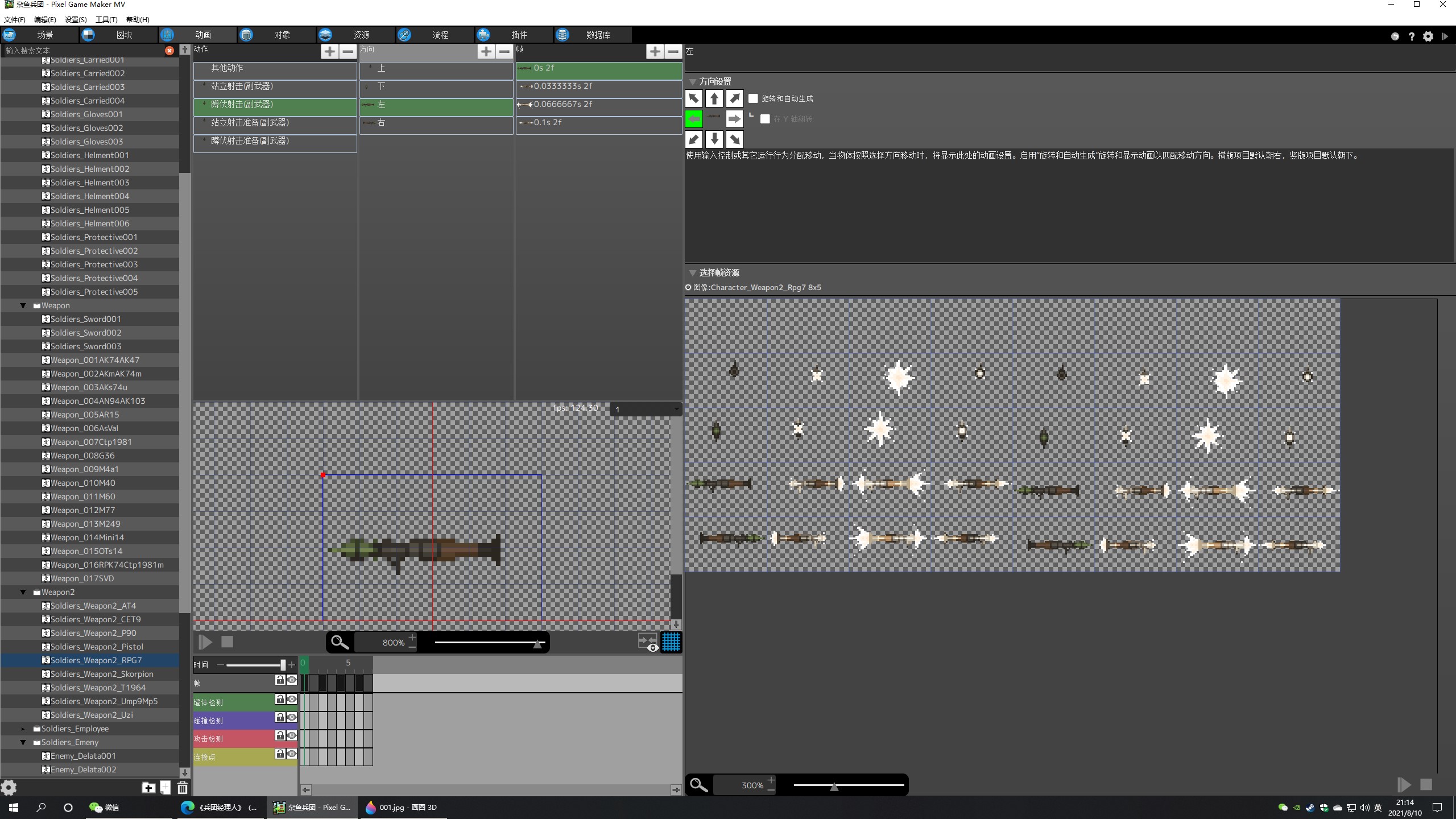Open the 文件(F) menu
Screen dimensions: 1456x819
tap(15, 19)
